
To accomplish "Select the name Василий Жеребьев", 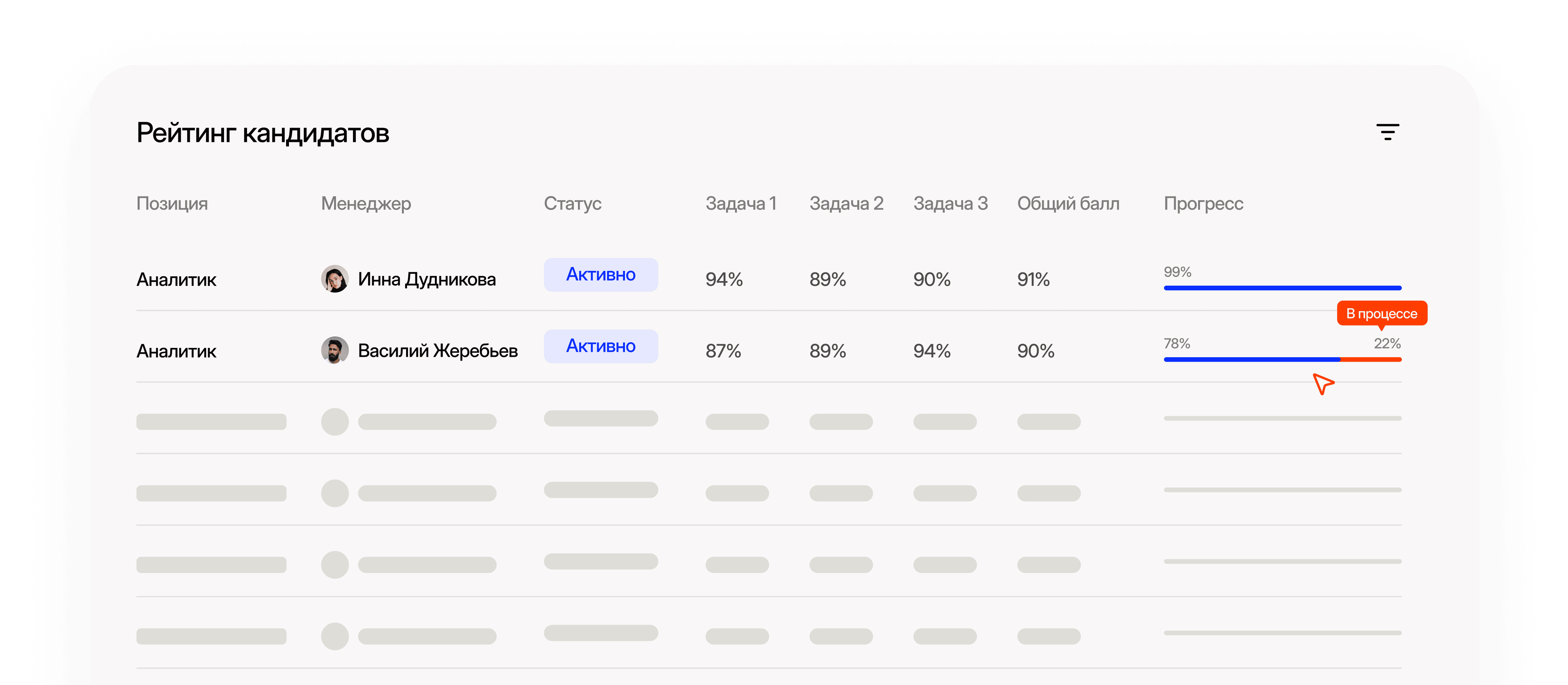I will 438,351.
